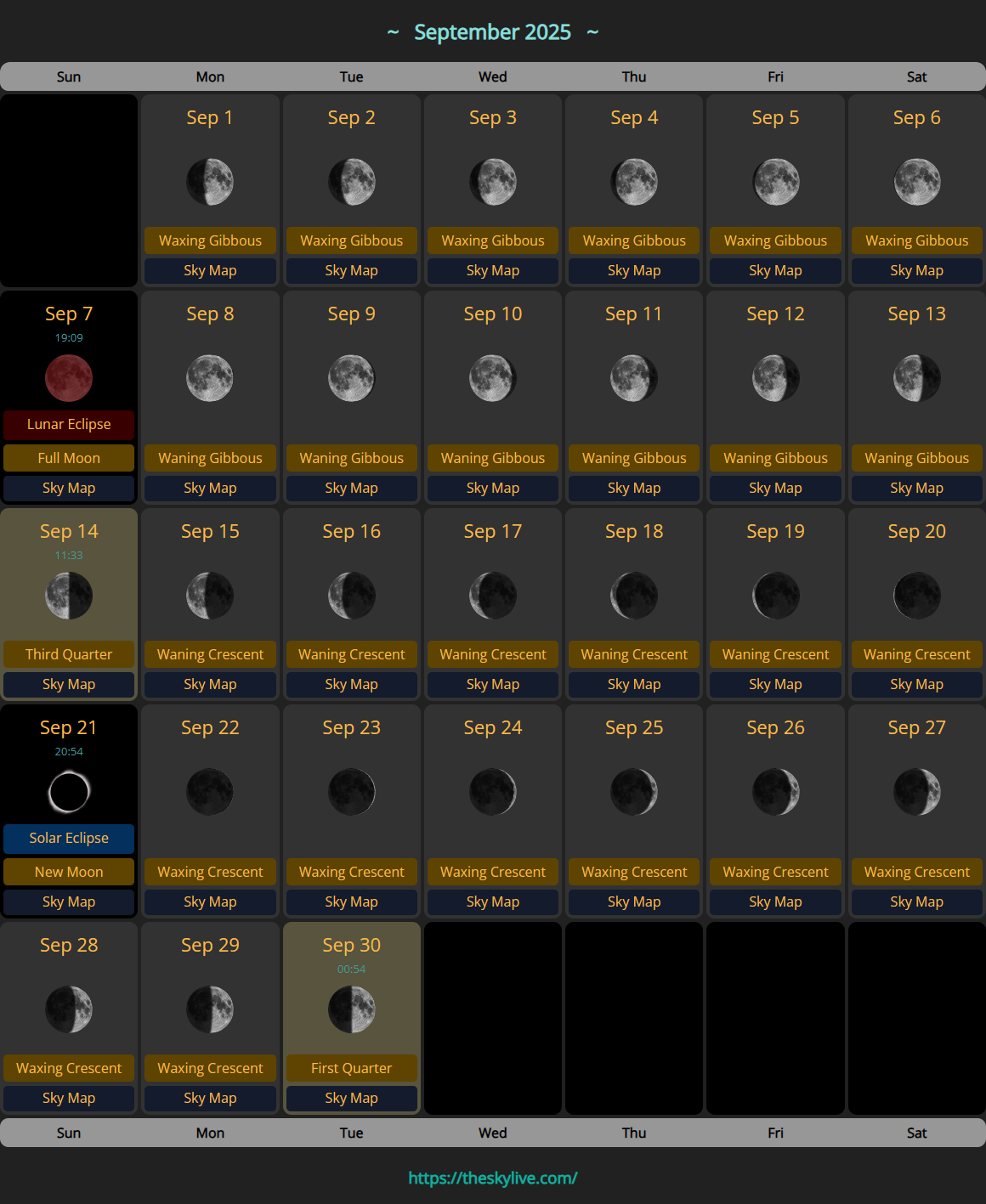Click the September 2025 title
The height and width of the screenshot is (1204, 986).
click(493, 31)
